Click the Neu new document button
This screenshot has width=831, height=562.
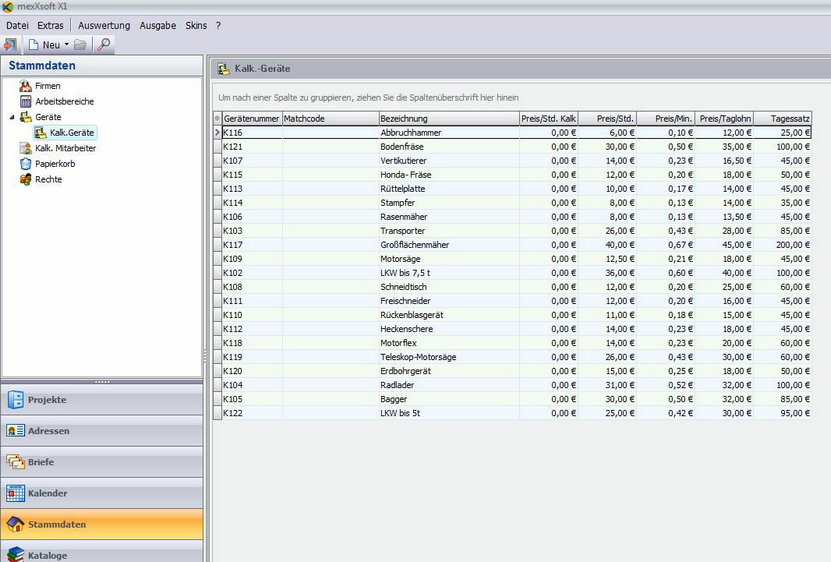pyautogui.click(x=45, y=45)
